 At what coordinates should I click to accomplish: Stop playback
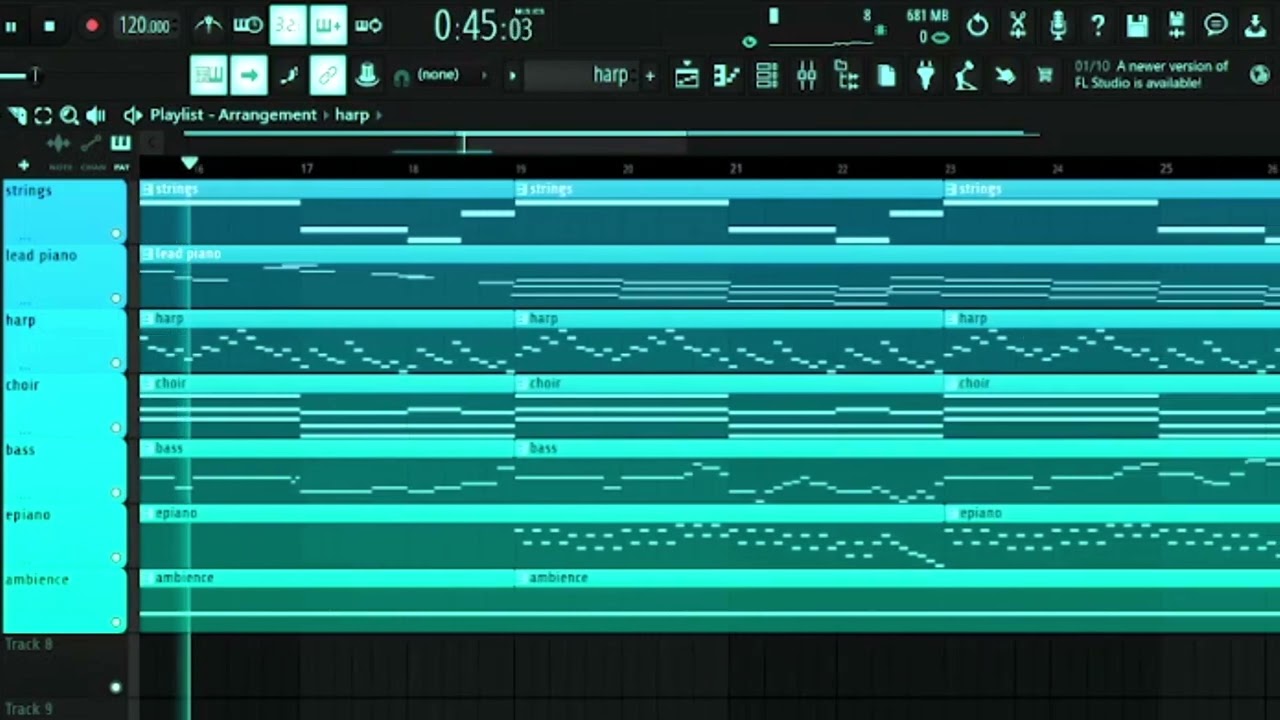pos(49,27)
